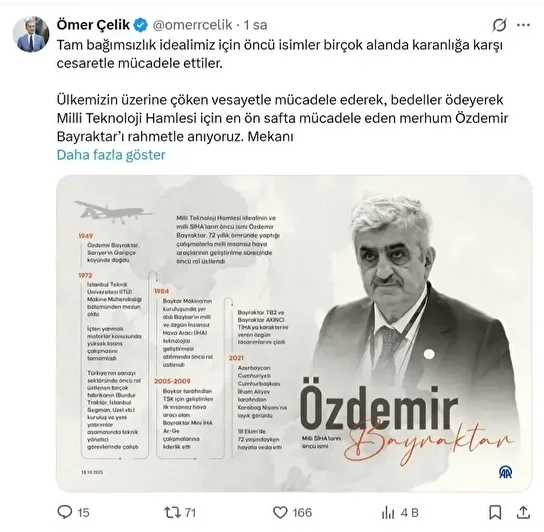The width and height of the screenshot is (544, 532).
Task: Click the blue verified badge
Action: [x=141, y=25]
